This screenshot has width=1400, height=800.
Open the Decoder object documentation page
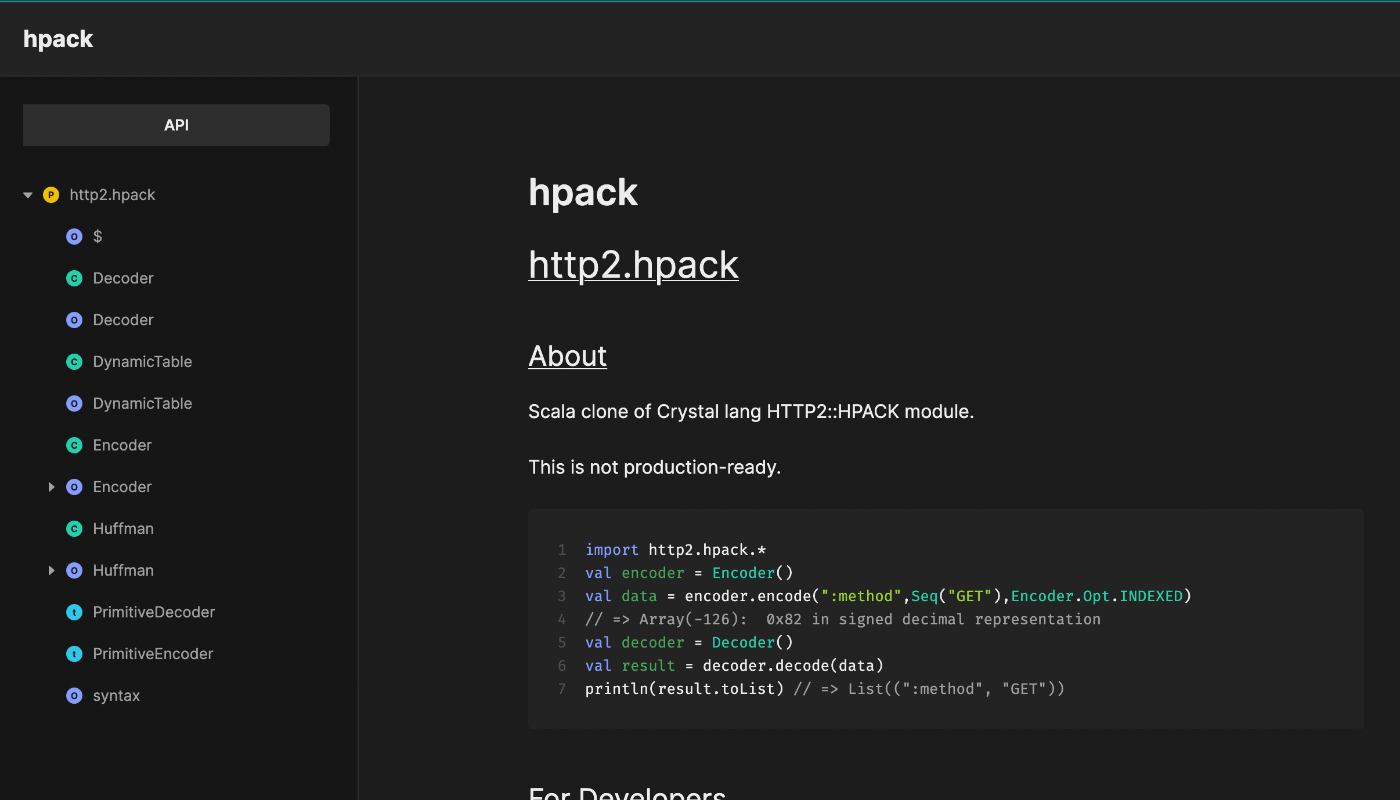(123, 319)
